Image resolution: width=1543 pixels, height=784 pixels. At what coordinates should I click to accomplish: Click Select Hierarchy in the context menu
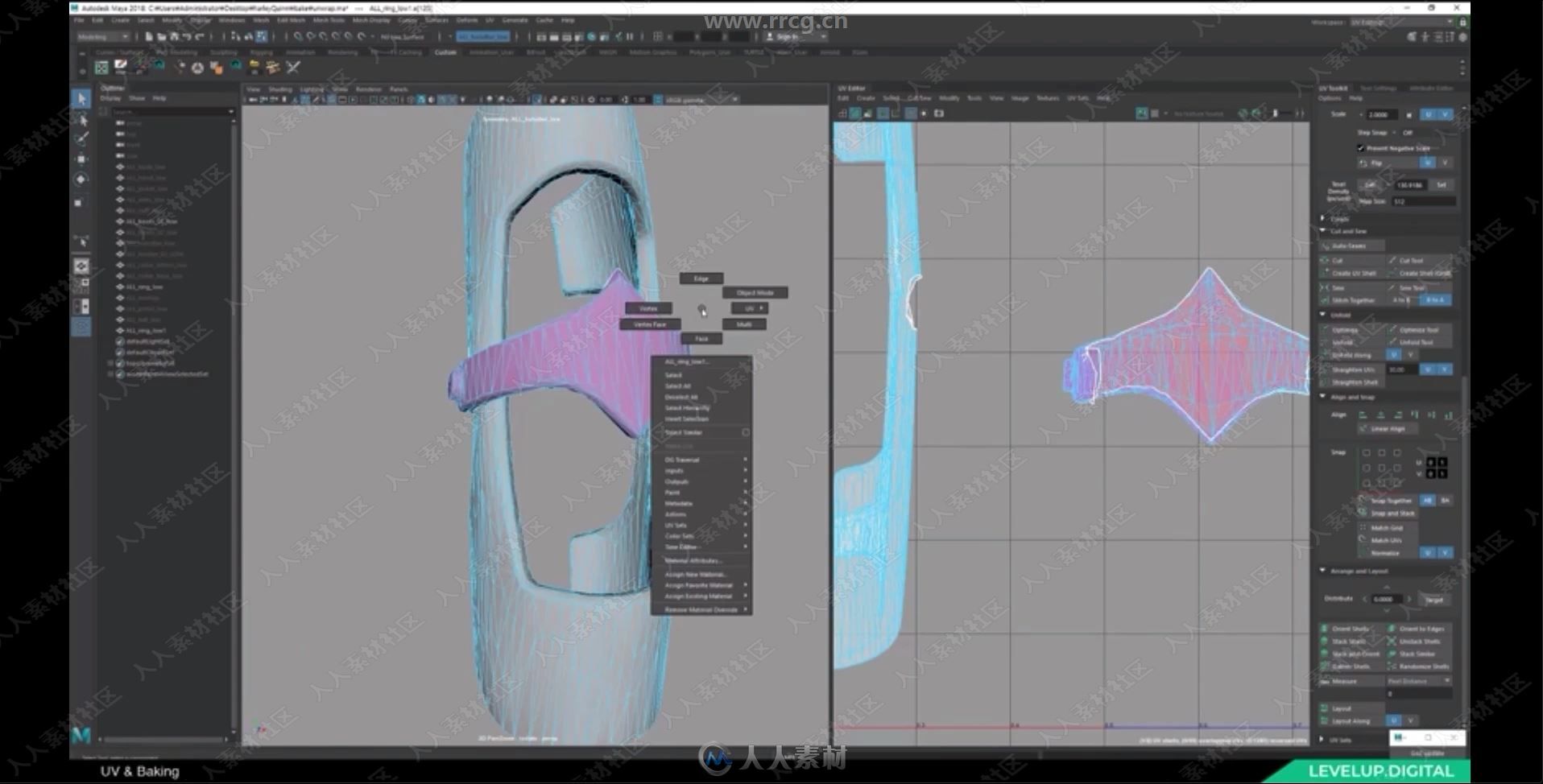(701, 408)
